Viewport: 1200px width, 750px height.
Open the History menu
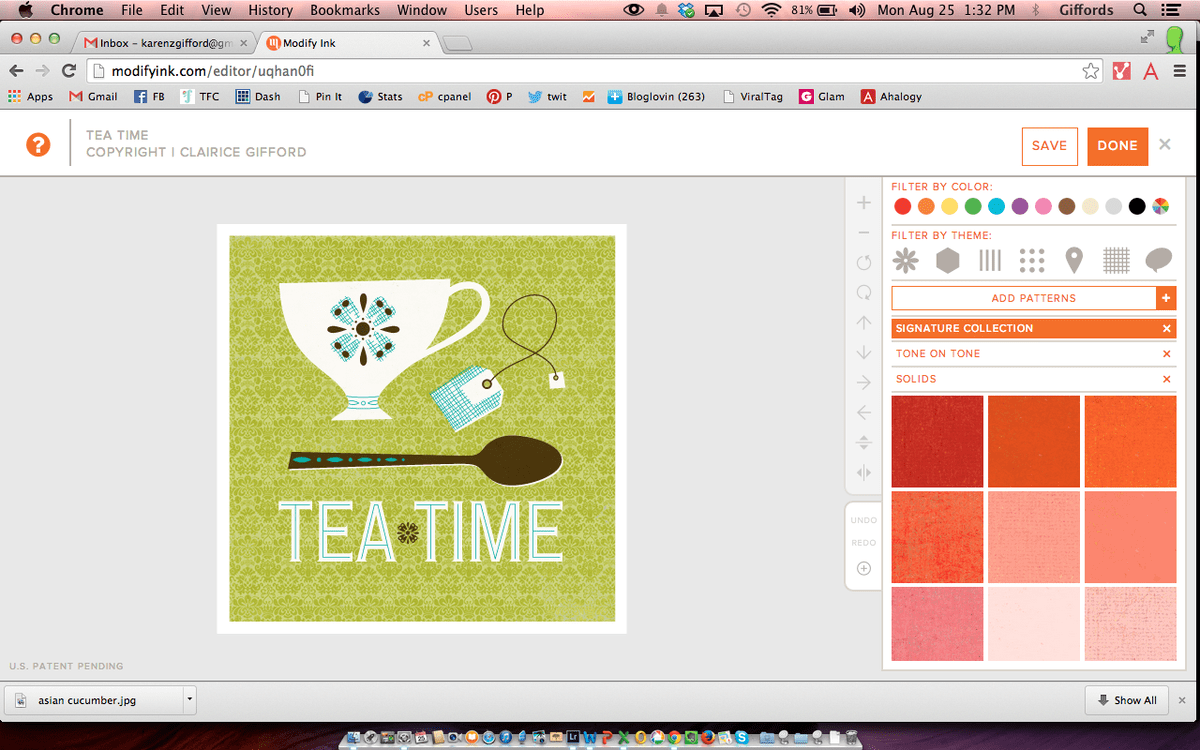click(x=271, y=10)
